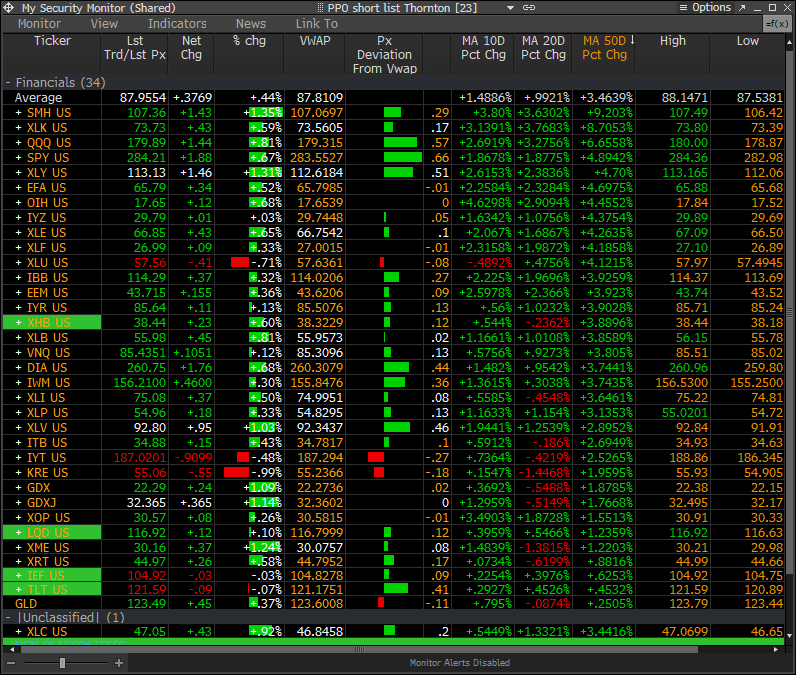The image size is (796, 675).
Task: Select the IWM US ticker
Action: 48,383
